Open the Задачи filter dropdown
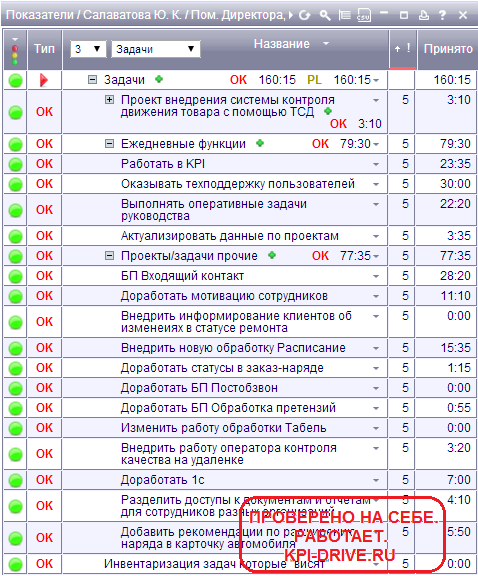478x576 pixels. point(156,49)
